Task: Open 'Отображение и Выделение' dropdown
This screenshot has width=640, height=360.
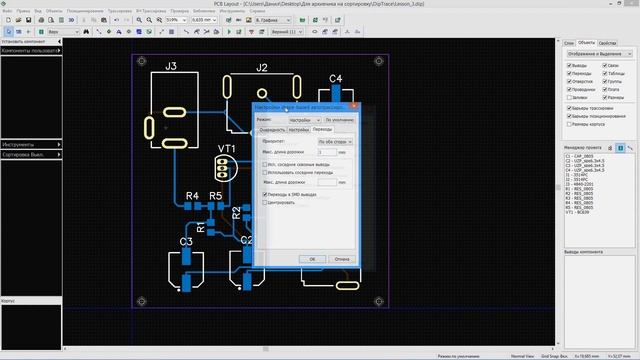Action: coord(599,54)
